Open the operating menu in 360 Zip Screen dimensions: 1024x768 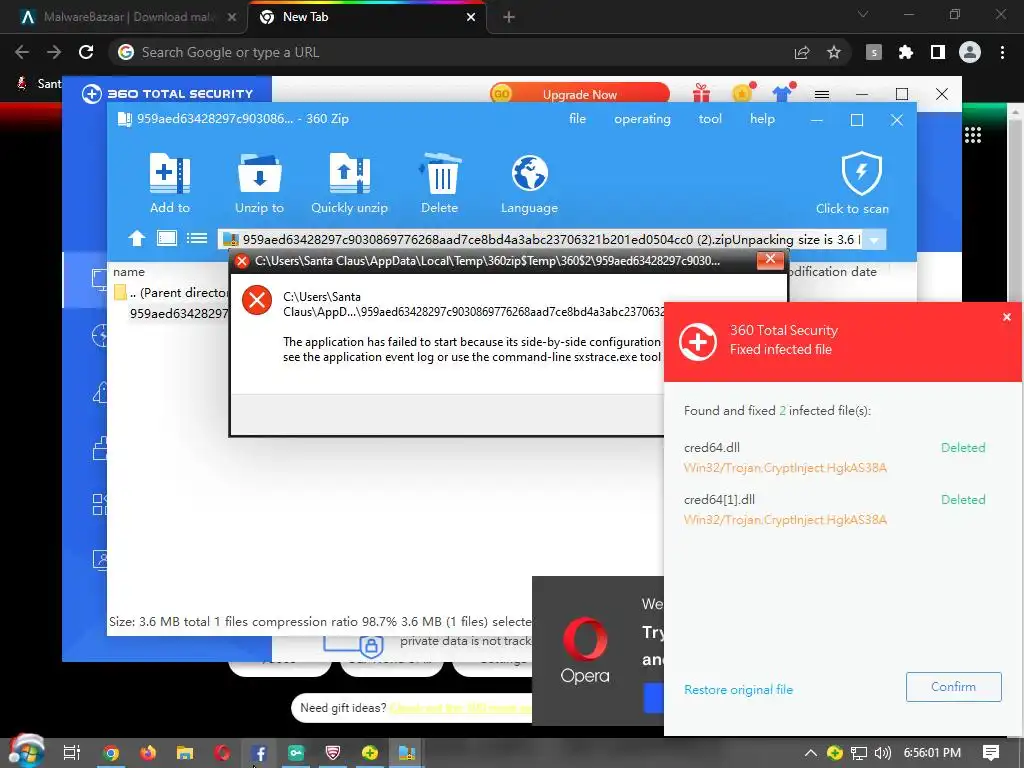click(x=642, y=119)
